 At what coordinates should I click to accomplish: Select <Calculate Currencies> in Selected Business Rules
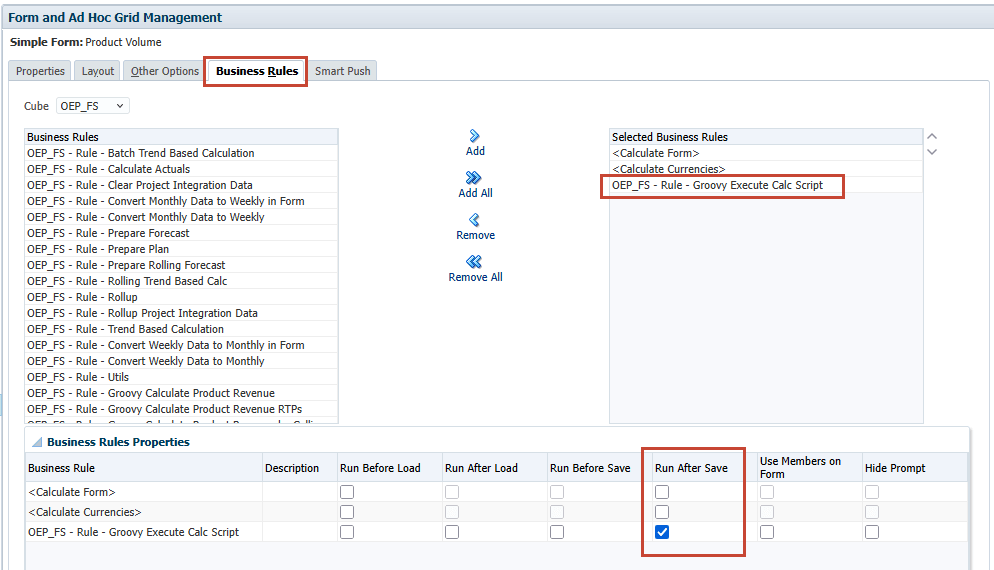766,169
